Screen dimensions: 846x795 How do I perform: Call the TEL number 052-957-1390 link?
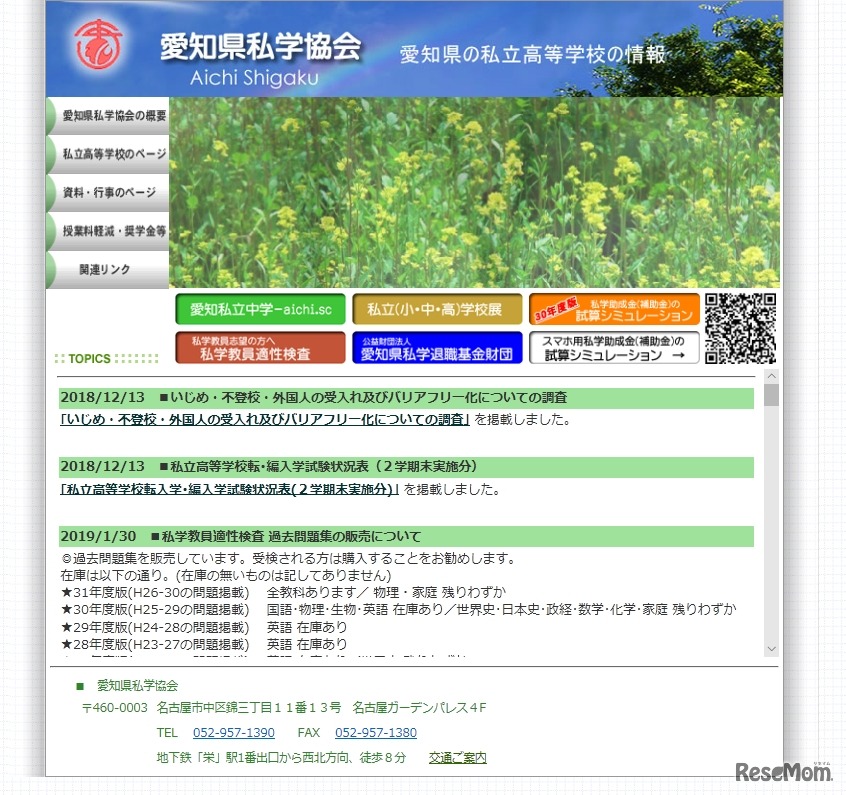coord(233,732)
